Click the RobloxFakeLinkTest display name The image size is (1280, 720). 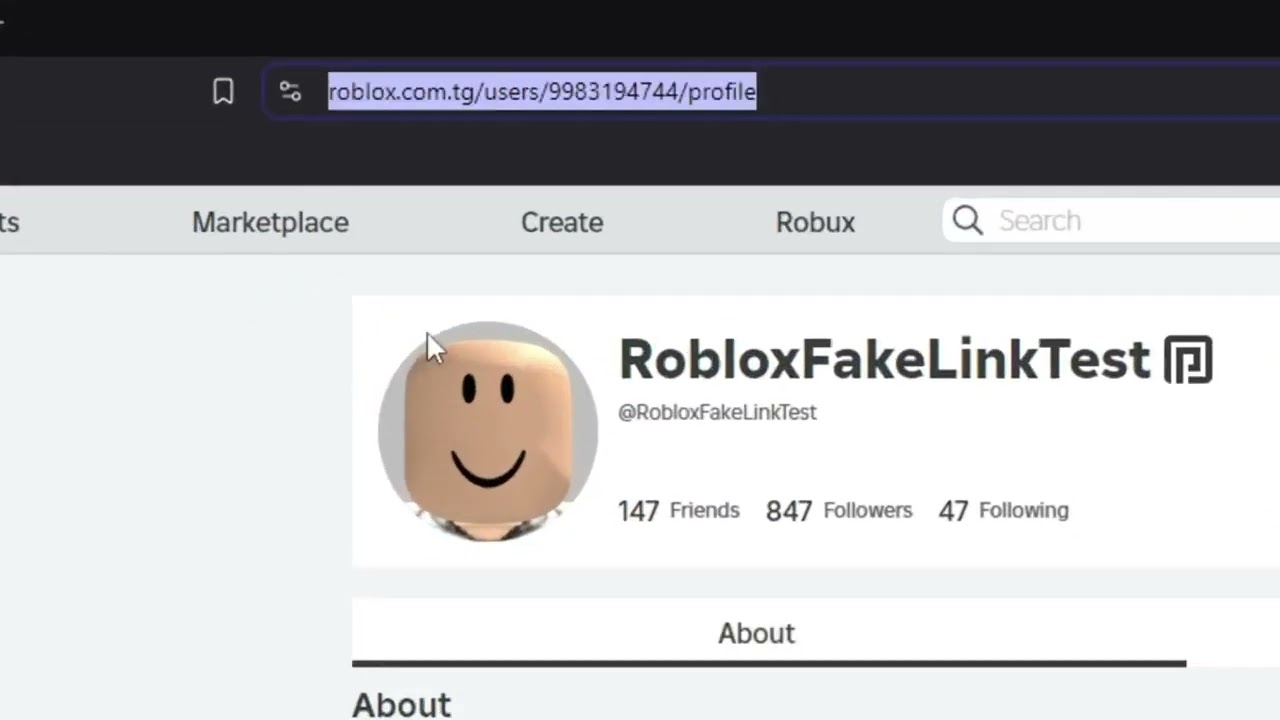pyautogui.click(x=885, y=359)
